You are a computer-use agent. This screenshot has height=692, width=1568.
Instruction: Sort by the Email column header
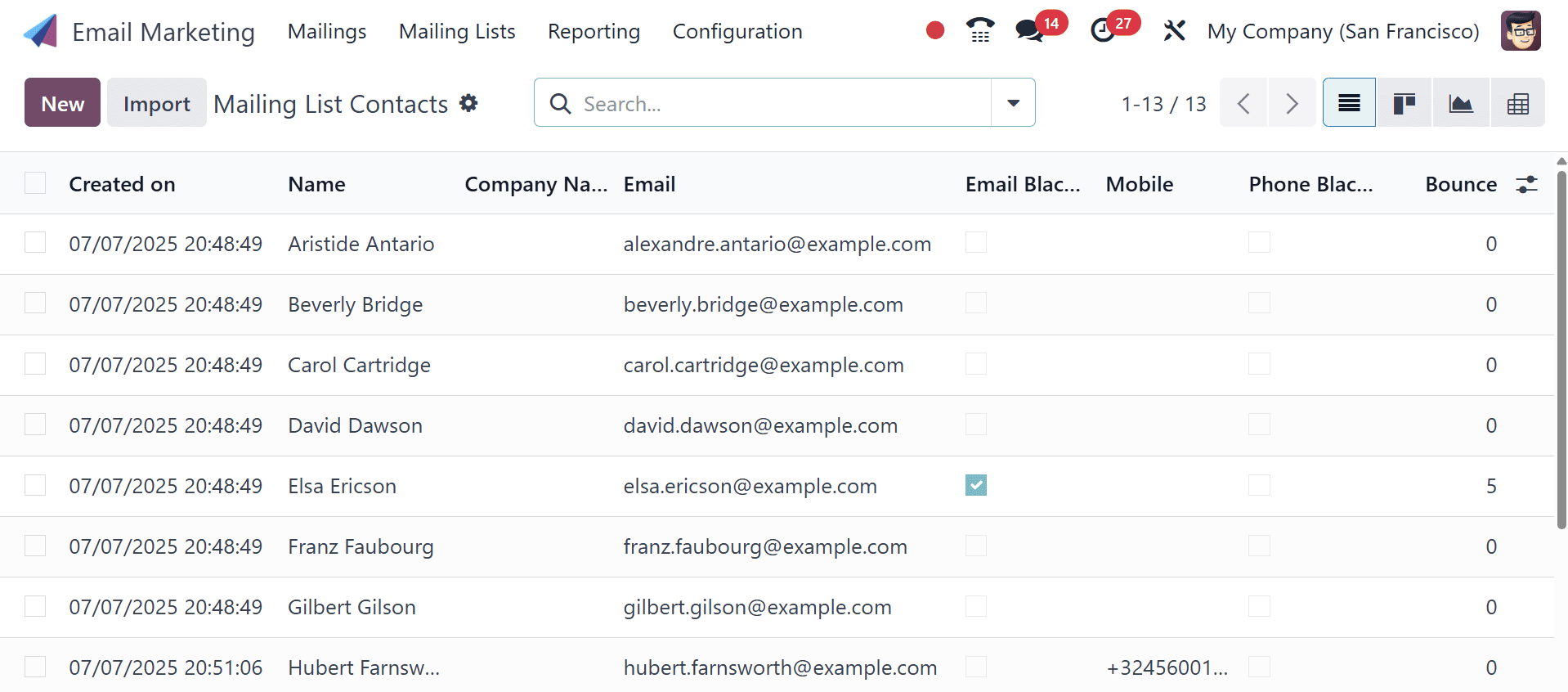click(649, 184)
